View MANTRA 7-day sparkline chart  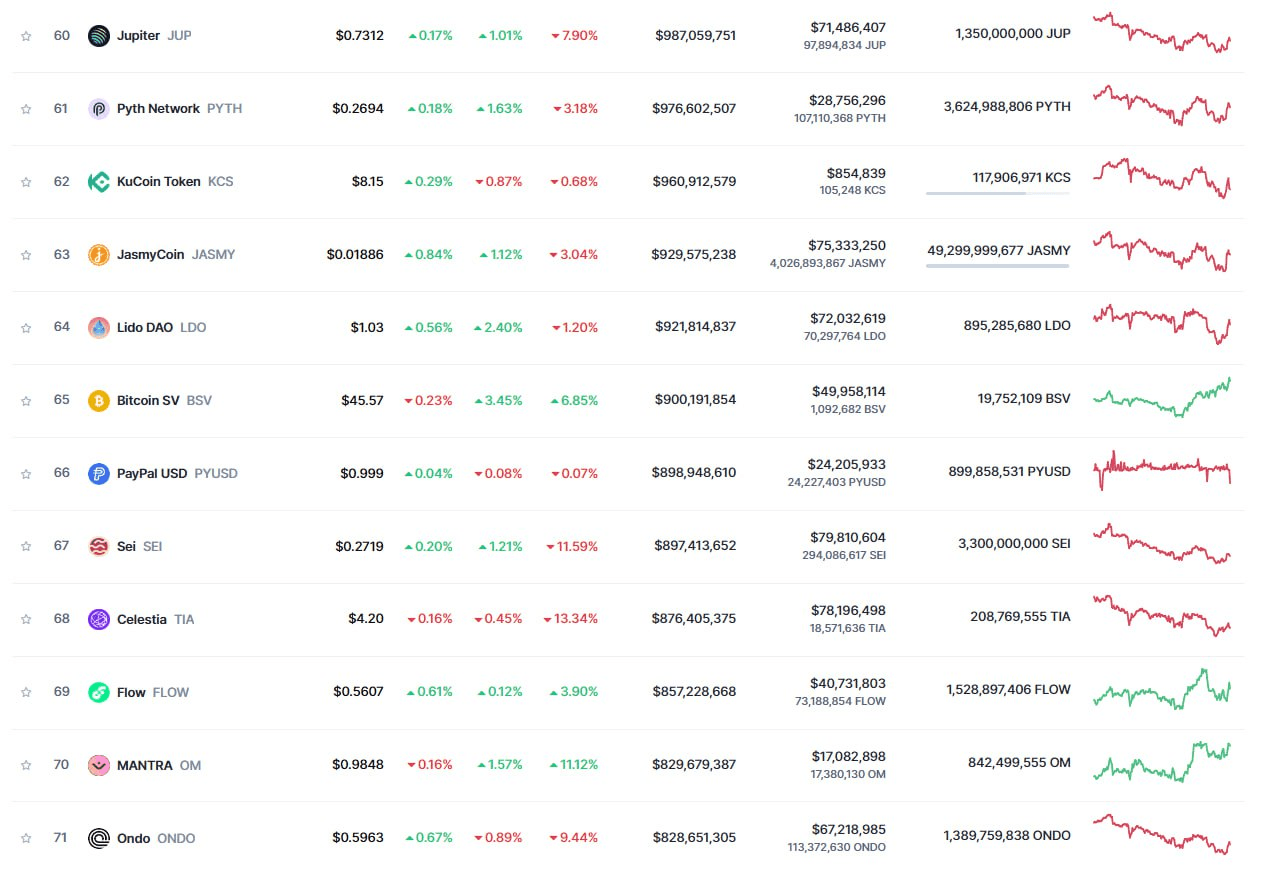click(x=1162, y=762)
